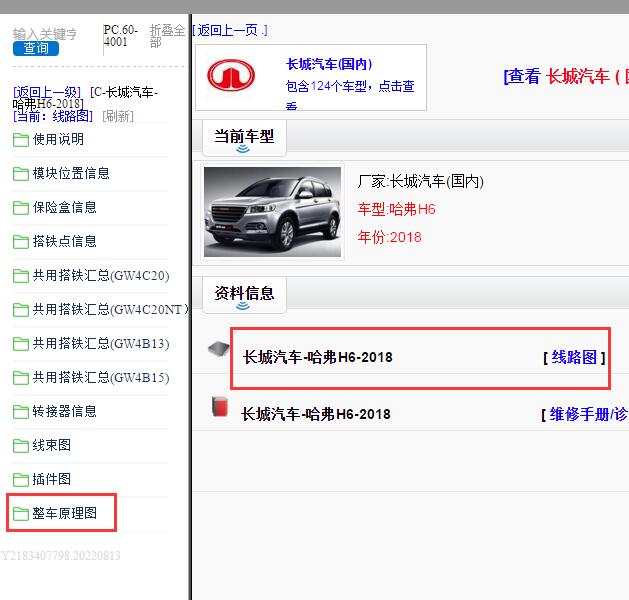Select the 整车原理图 tree item label
Image resolution: width=629 pixels, height=600 pixels.
[x=65, y=513]
